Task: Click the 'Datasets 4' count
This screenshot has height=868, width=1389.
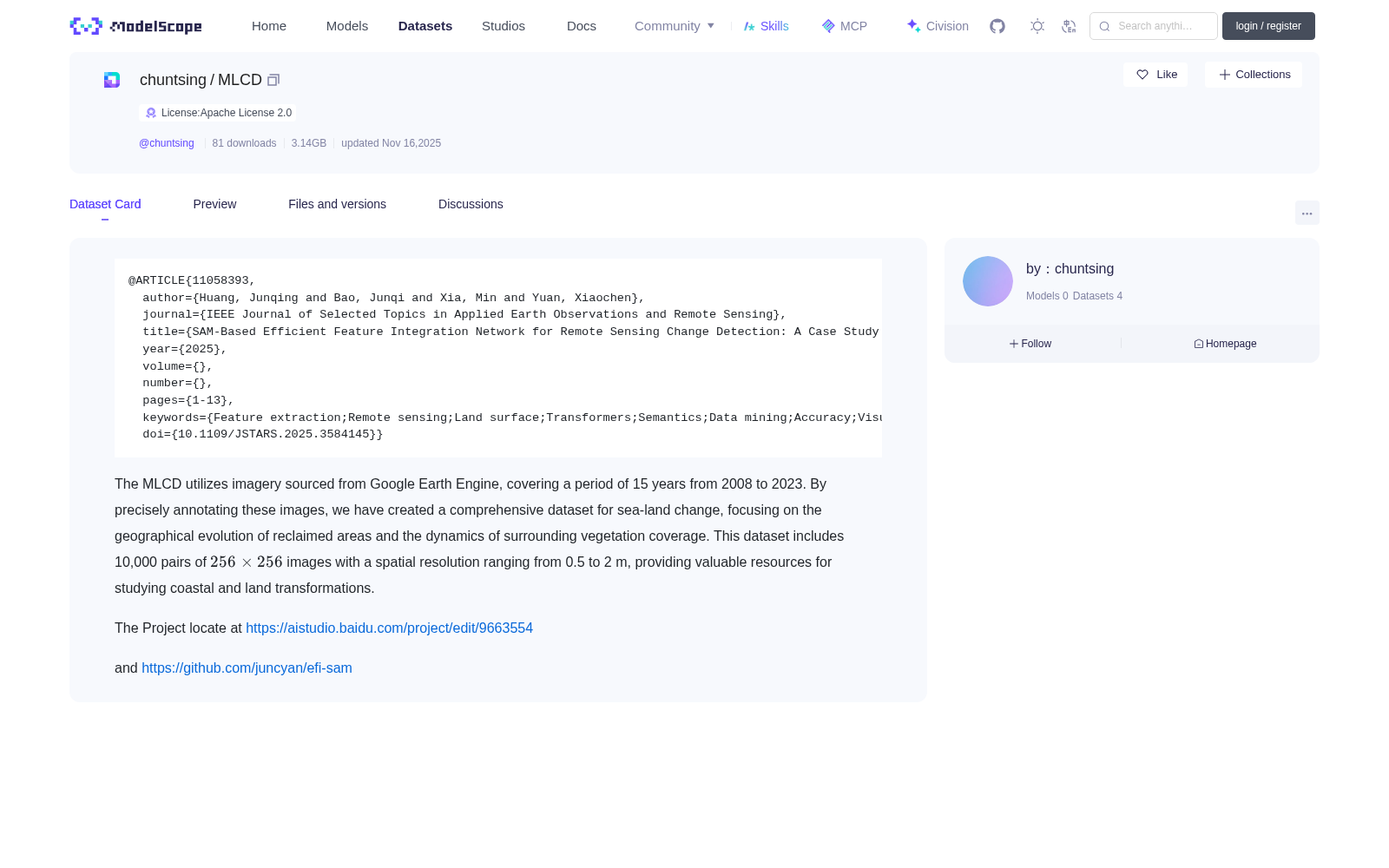Action: click(x=1097, y=296)
